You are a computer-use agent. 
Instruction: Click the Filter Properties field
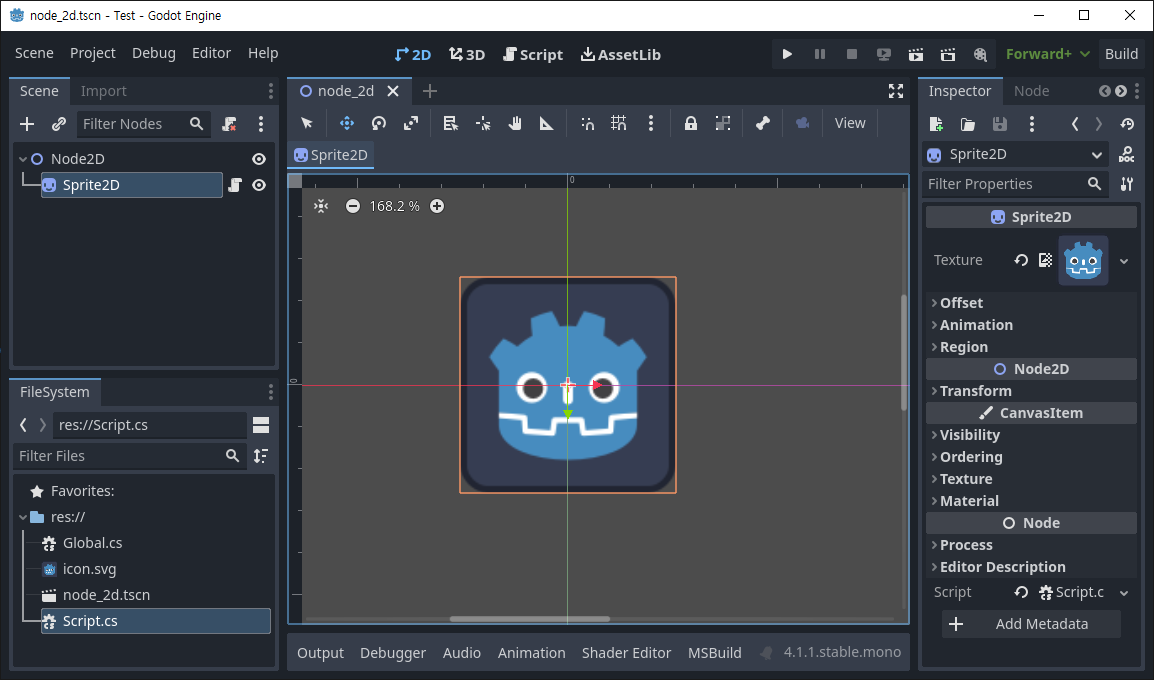tap(1015, 185)
